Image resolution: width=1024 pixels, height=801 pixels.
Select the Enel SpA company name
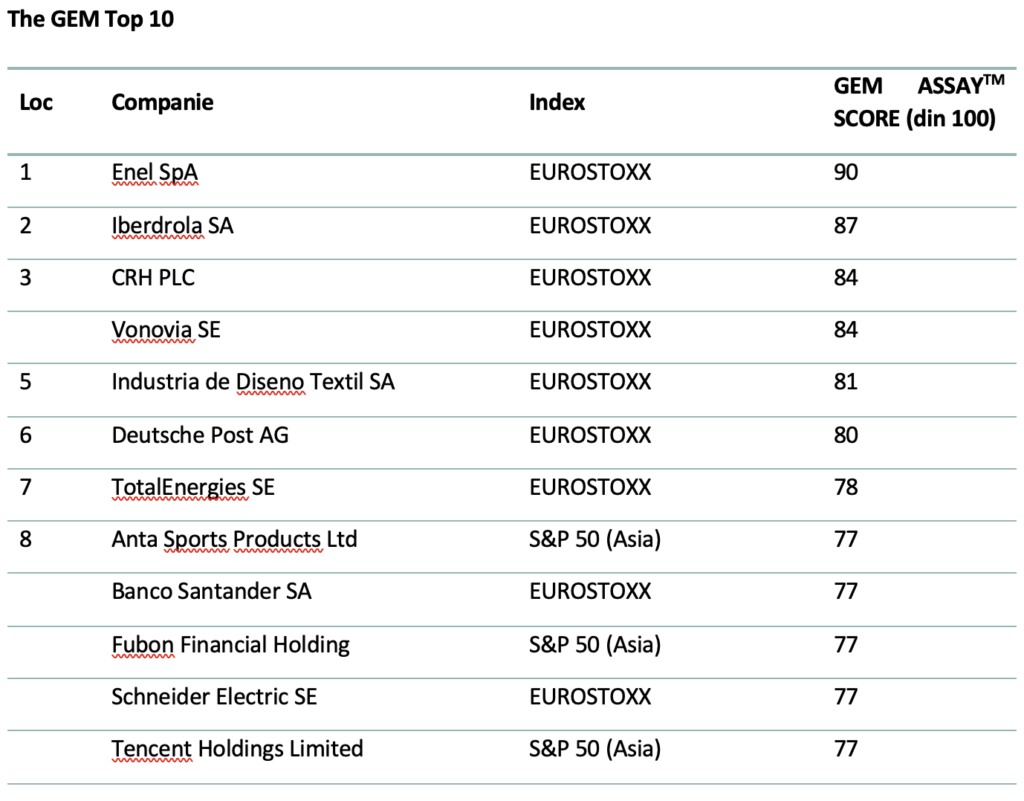click(x=154, y=173)
